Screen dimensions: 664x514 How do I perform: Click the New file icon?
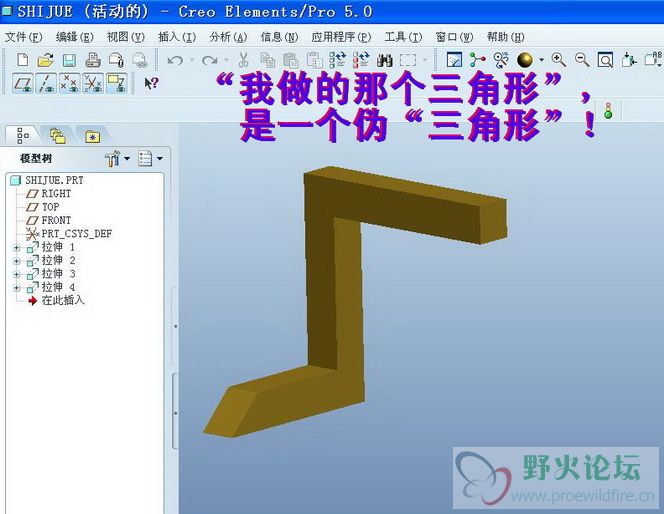[x=22, y=60]
